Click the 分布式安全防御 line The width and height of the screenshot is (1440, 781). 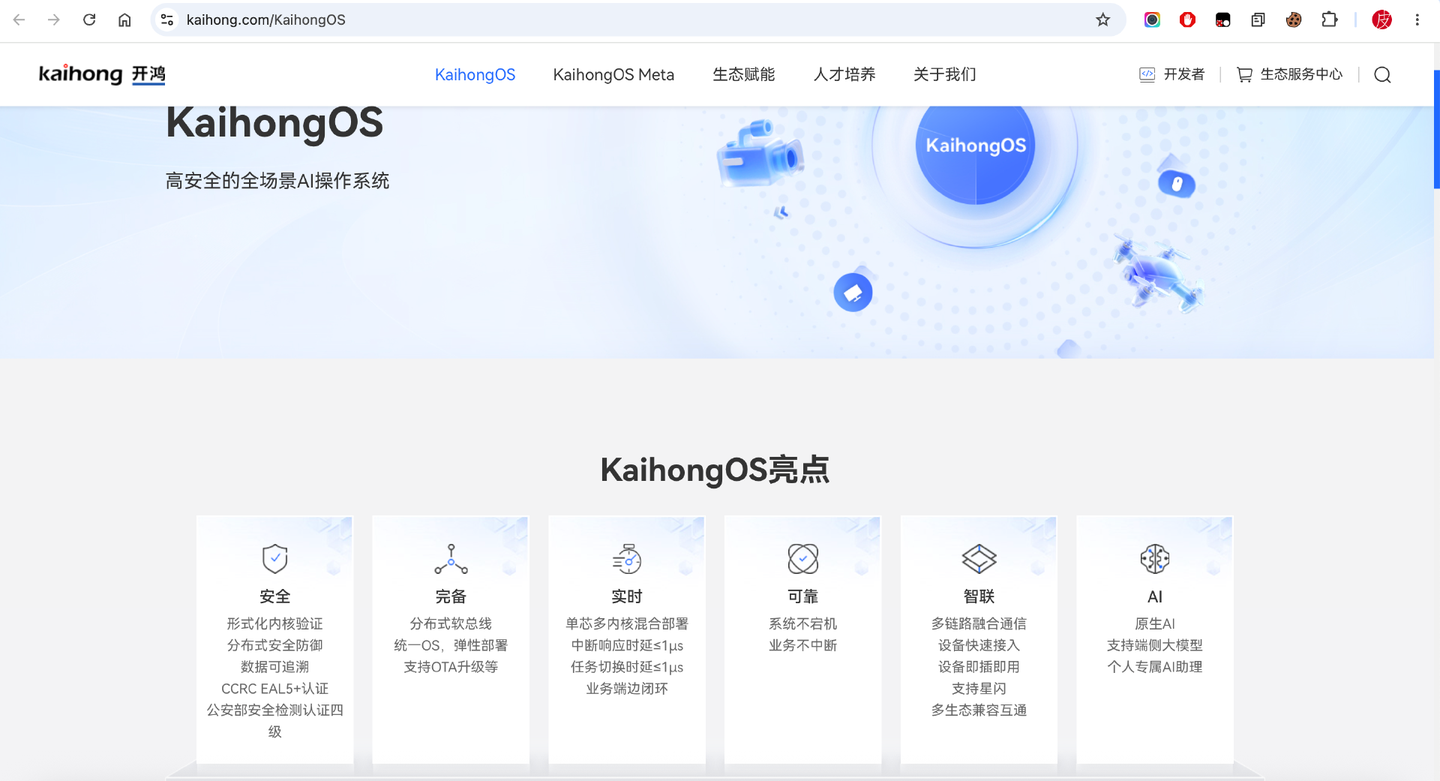pyautogui.click(x=275, y=646)
